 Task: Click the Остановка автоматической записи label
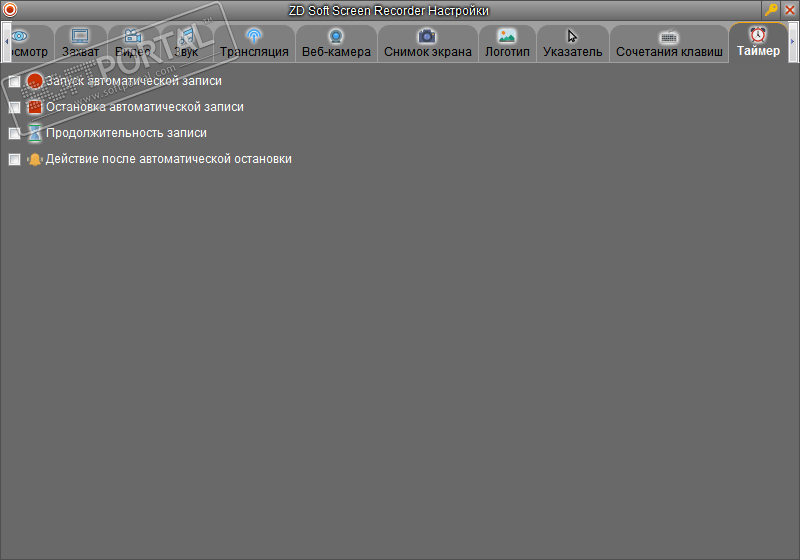tap(145, 107)
